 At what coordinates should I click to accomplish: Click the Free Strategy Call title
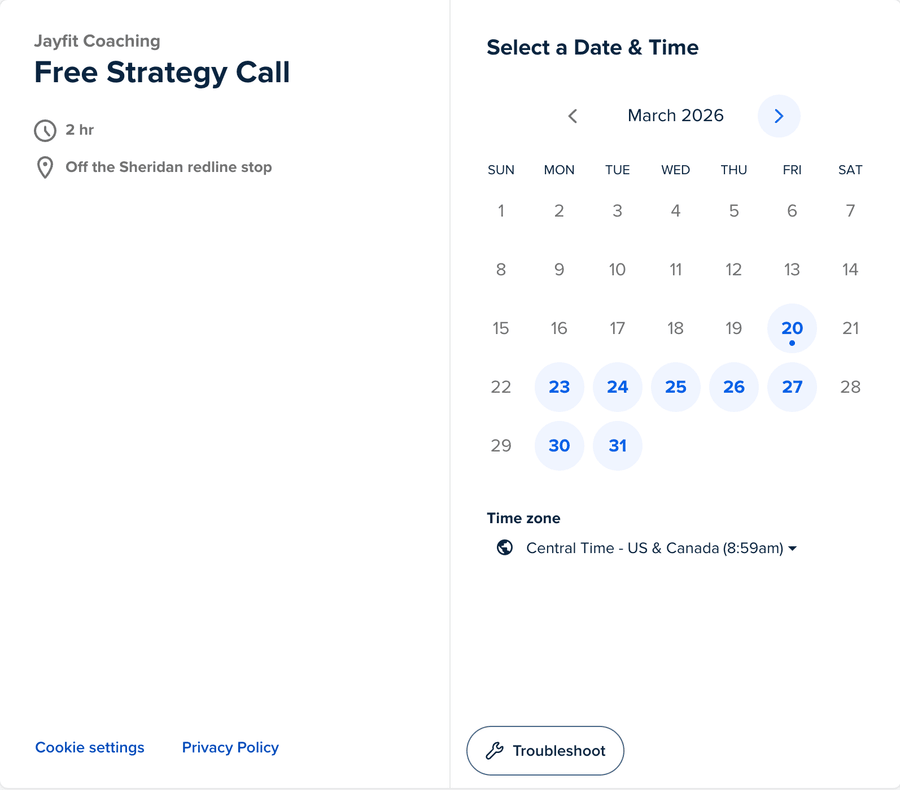click(161, 72)
